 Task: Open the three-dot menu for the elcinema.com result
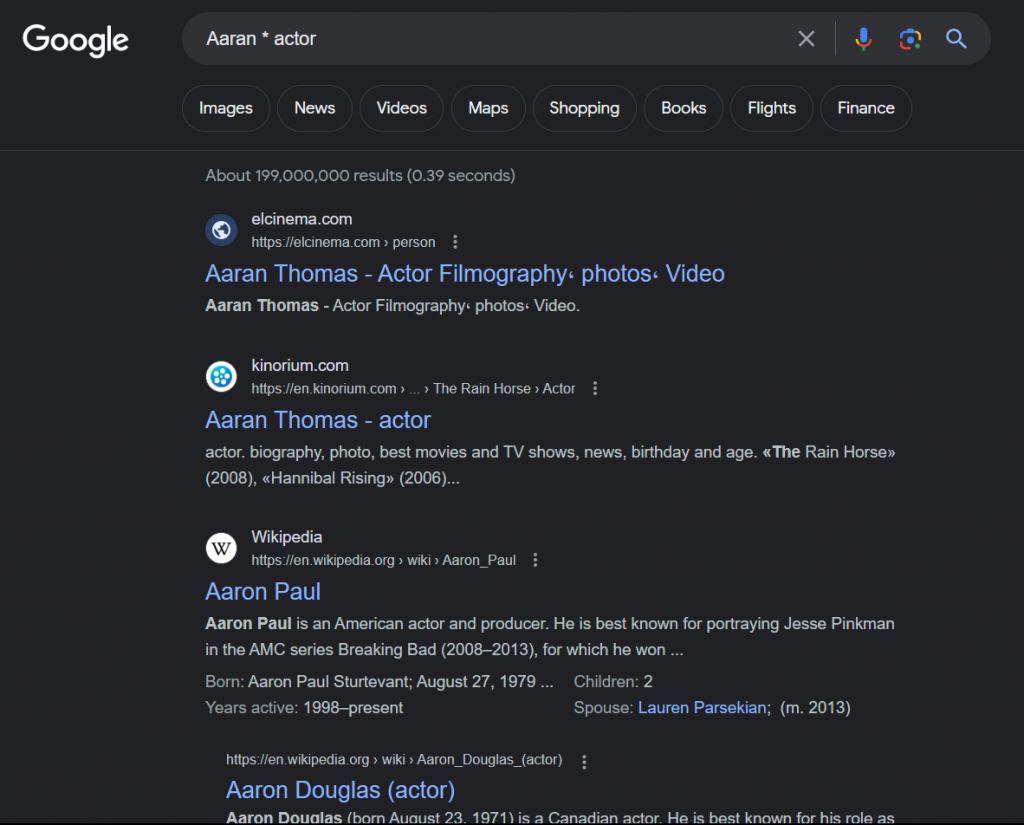tap(455, 242)
